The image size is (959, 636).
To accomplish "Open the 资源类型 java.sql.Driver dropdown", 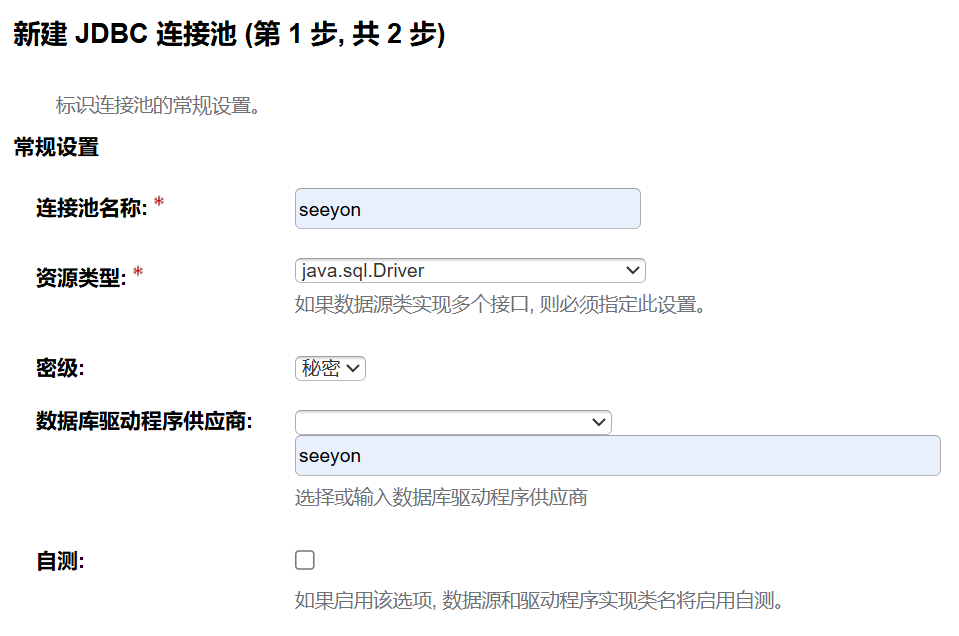I will click(x=470, y=270).
